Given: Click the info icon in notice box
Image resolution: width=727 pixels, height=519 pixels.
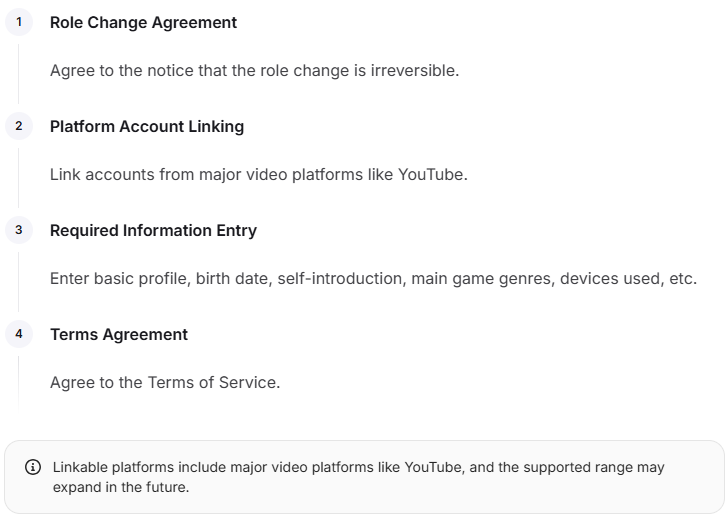Looking at the screenshot, I should click(x=32, y=467).
